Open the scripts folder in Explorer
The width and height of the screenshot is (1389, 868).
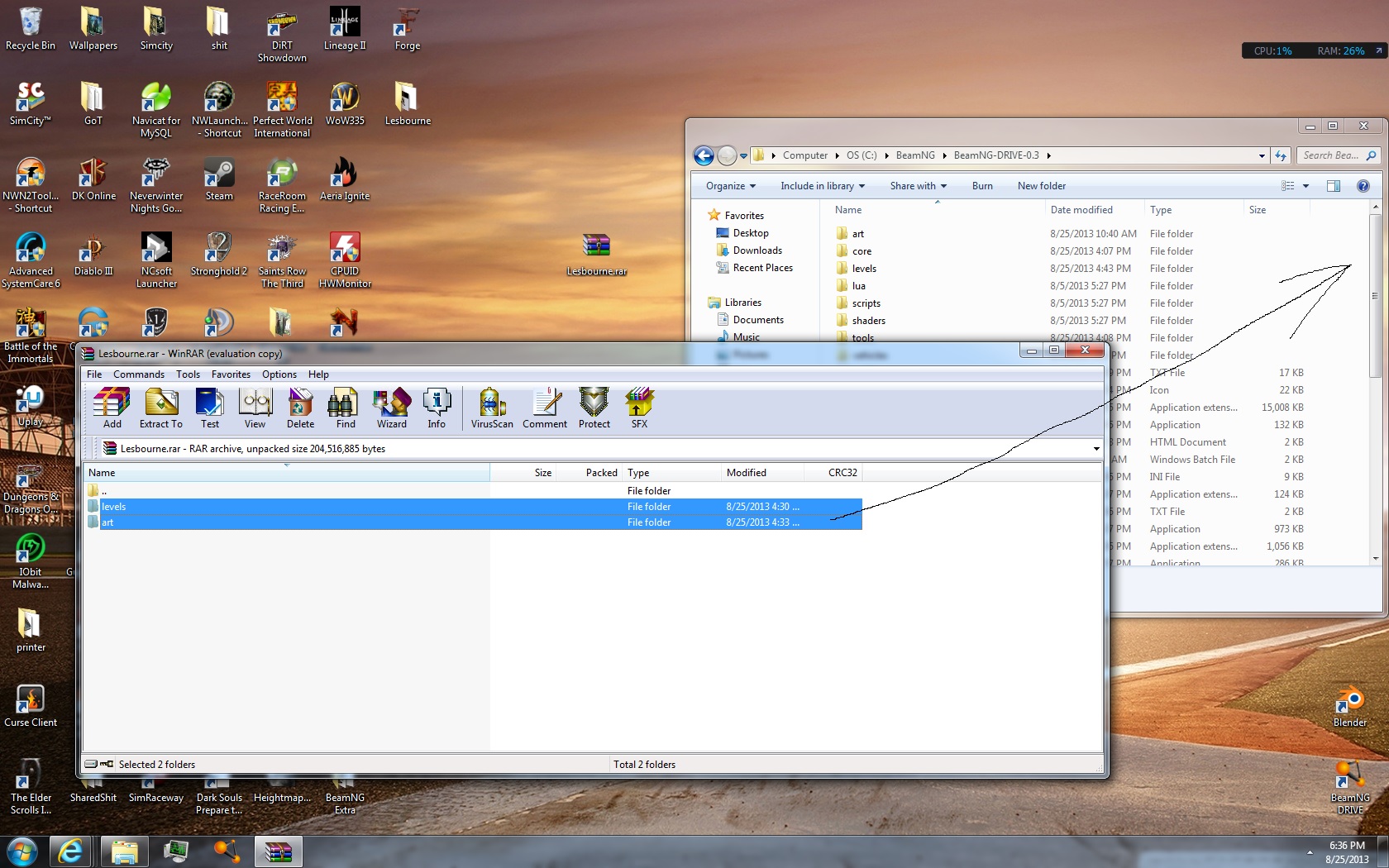pyautogui.click(x=866, y=303)
